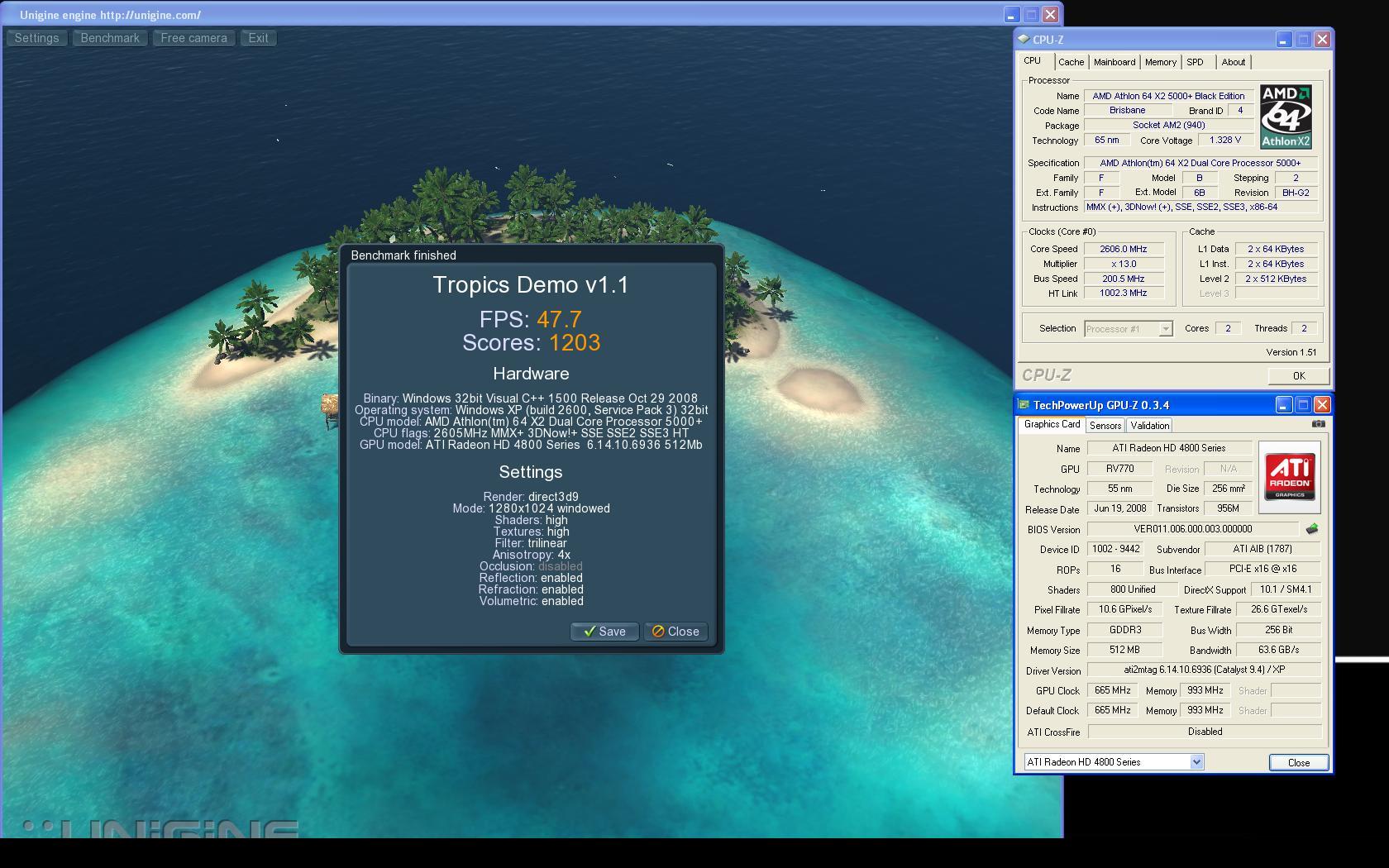1389x868 pixels.
Task: Click the HT Link value 1002.3 MHz
Action: tap(1124, 293)
